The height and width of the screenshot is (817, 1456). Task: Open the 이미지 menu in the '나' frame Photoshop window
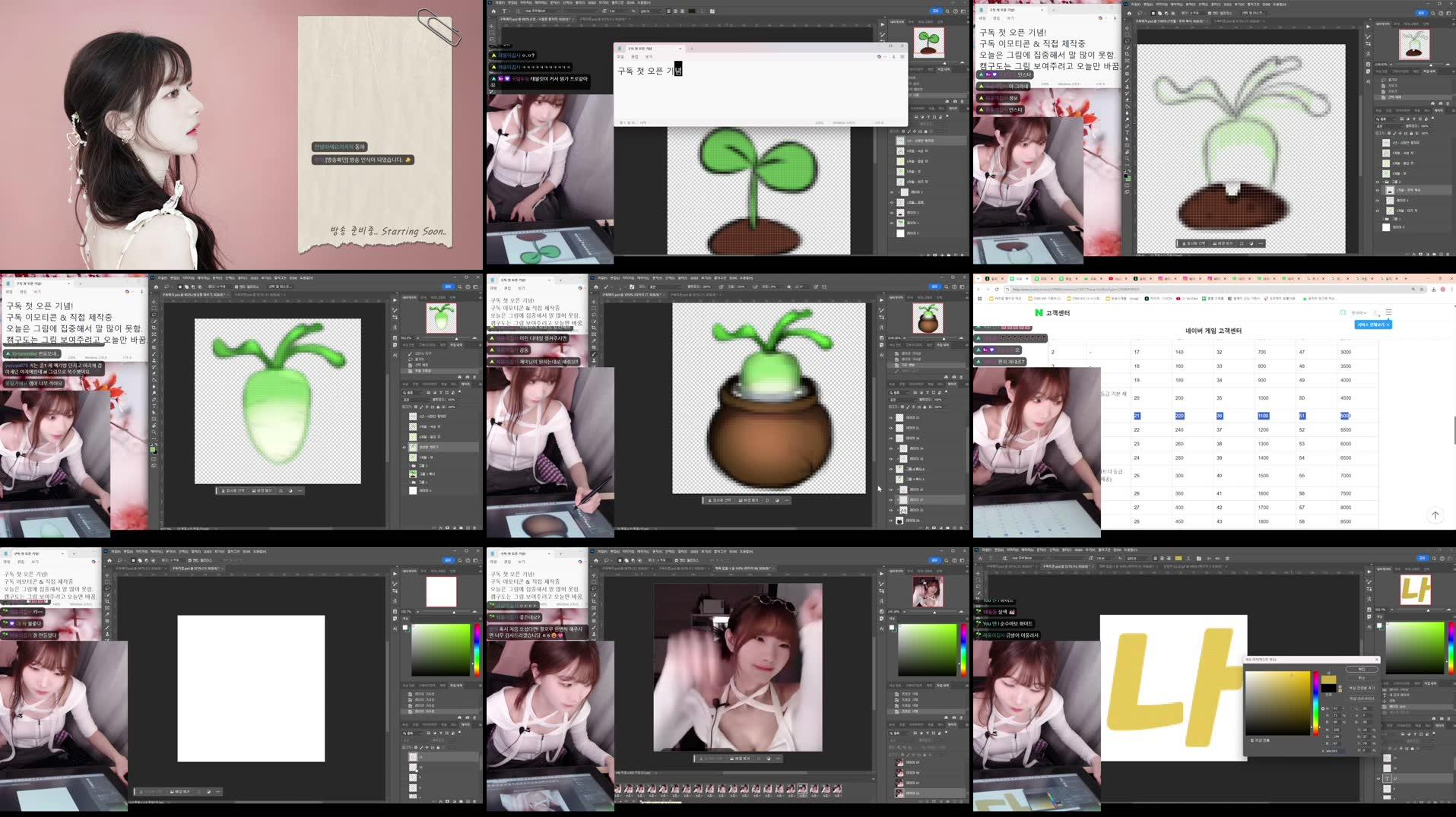click(x=1012, y=549)
